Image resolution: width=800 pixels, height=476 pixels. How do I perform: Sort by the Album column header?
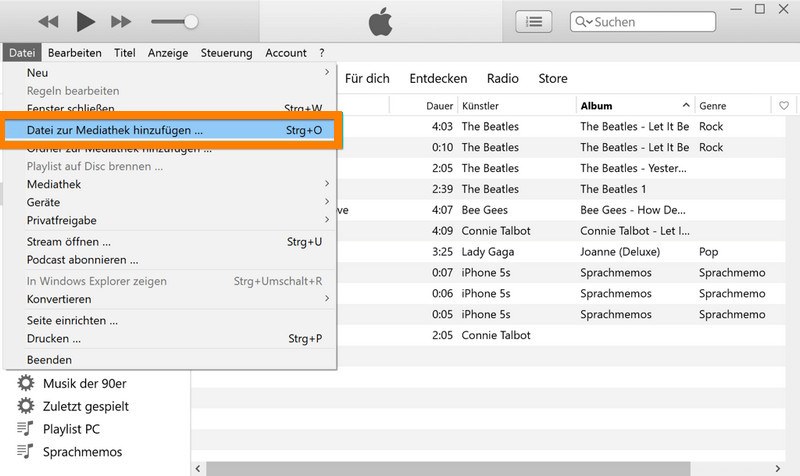(596, 106)
